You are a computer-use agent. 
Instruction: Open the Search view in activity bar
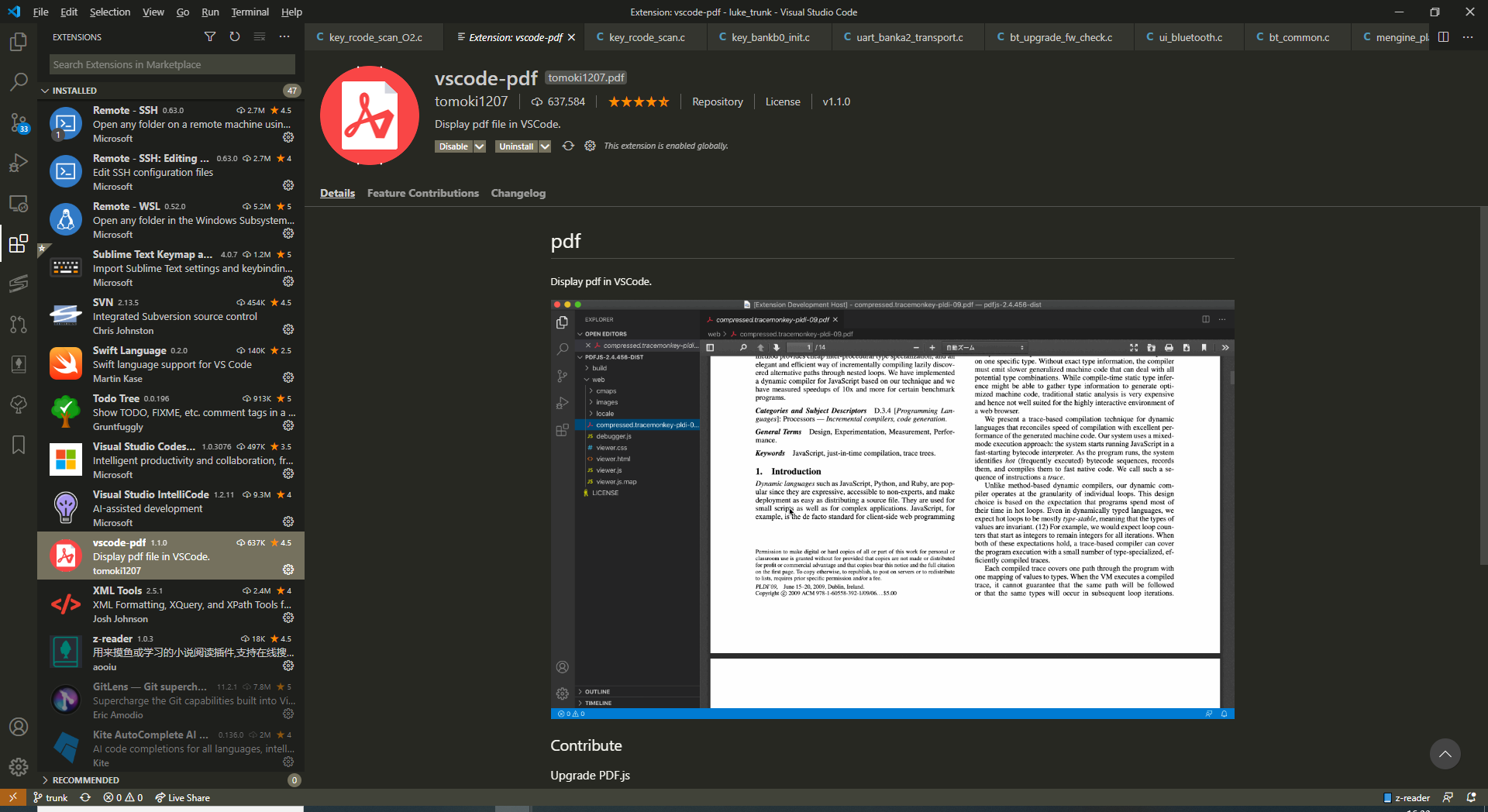pyautogui.click(x=19, y=81)
